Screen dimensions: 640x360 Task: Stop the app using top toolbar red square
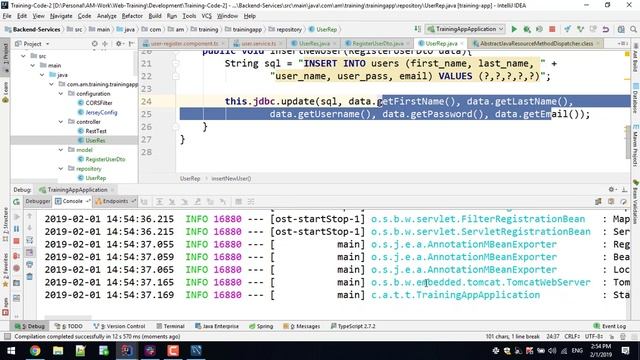[x=552, y=29]
